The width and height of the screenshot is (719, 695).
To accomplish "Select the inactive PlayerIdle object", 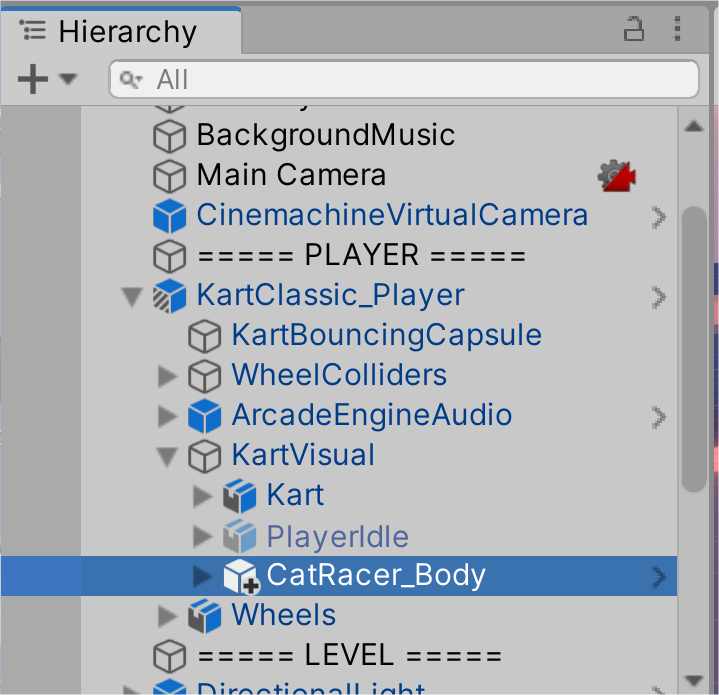I will coord(337,536).
